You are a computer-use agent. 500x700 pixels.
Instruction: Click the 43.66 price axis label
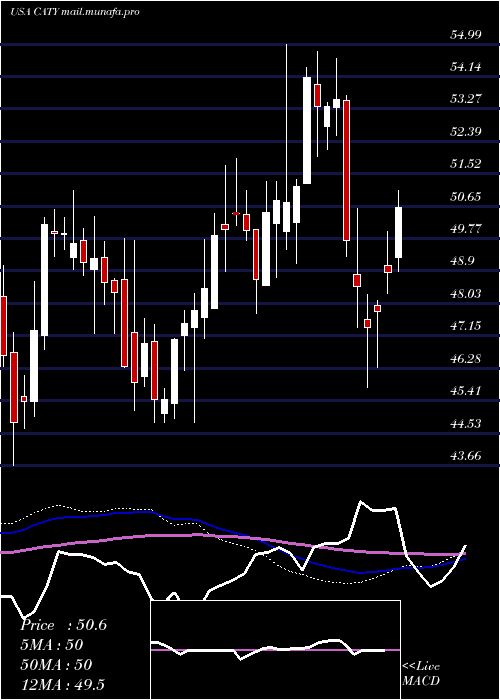pyautogui.click(x=466, y=456)
